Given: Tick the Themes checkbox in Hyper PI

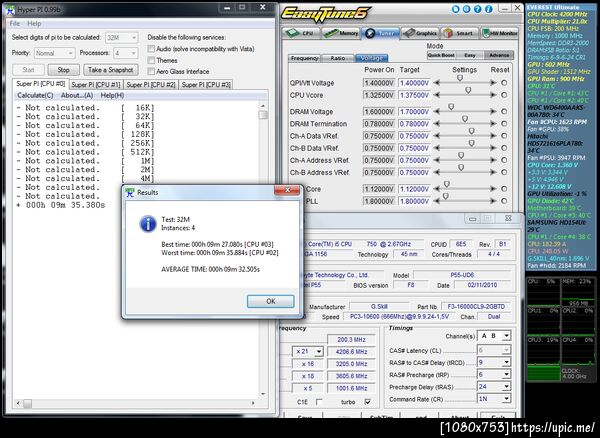Looking at the screenshot, I should pyautogui.click(x=152, y=60).
